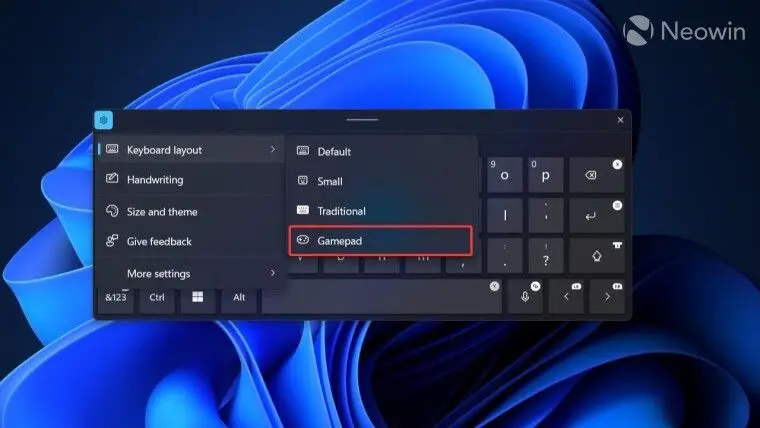
Task: Tap the Shift arrow key
Action: (x=597, y=256)
